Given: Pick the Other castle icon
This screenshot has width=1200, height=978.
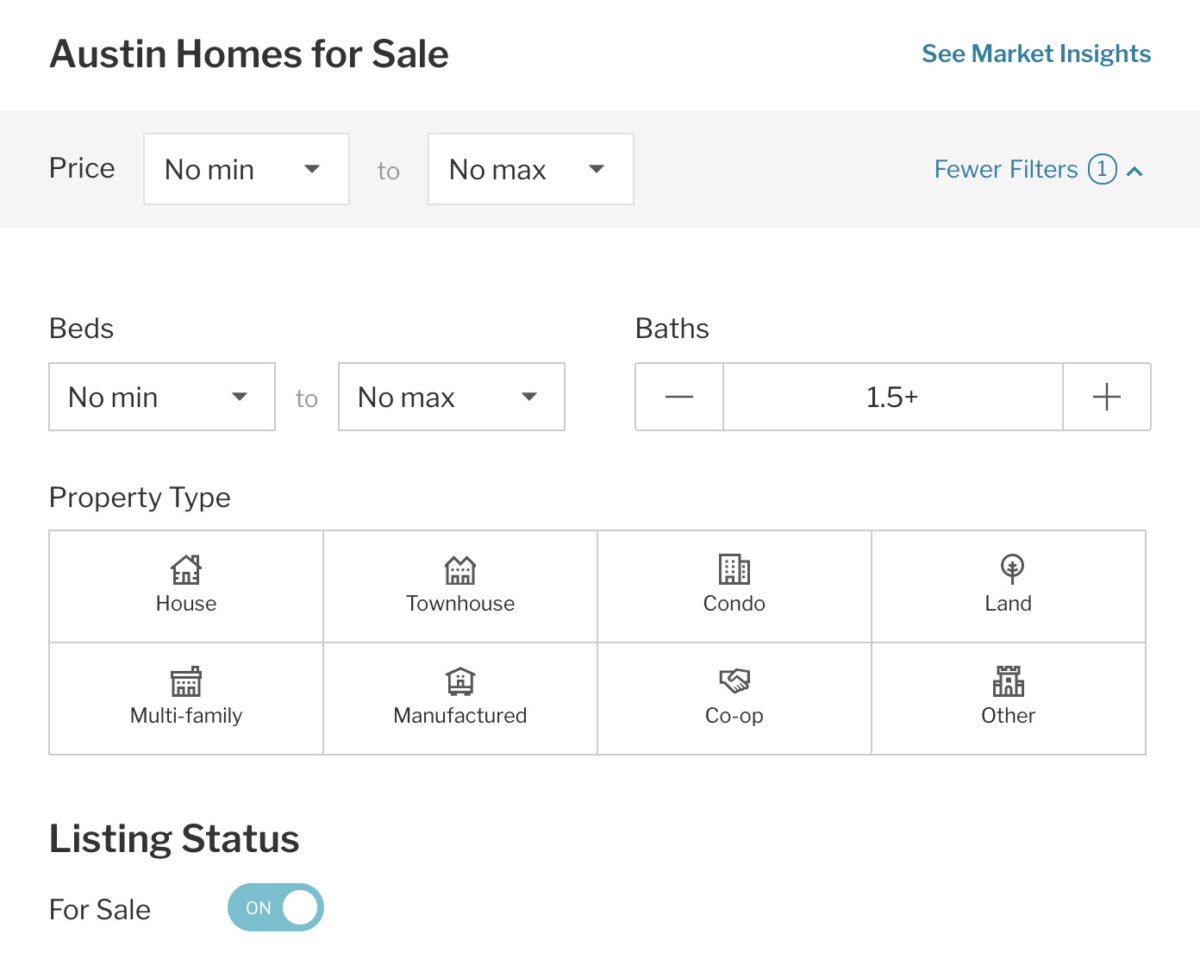Looking at the screenshot, I should 1008,682.
